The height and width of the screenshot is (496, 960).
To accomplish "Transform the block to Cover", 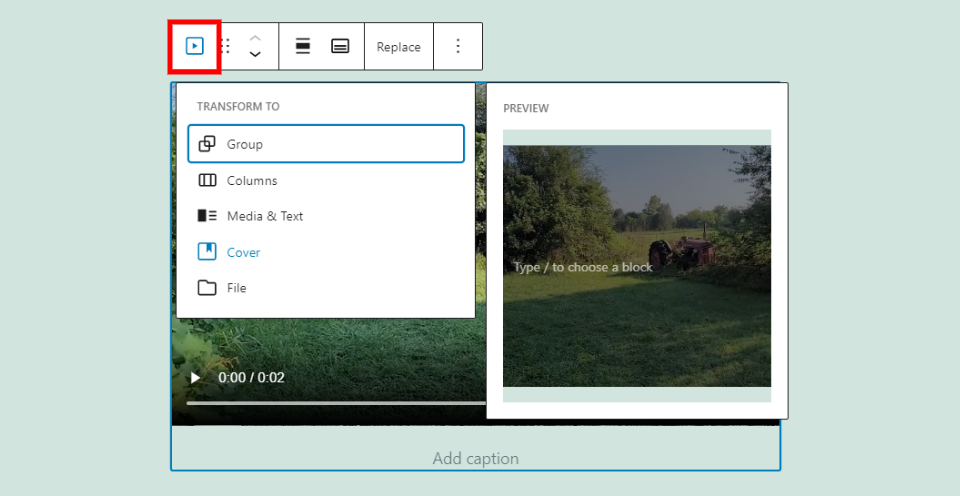I will click(x=243, y=252).
